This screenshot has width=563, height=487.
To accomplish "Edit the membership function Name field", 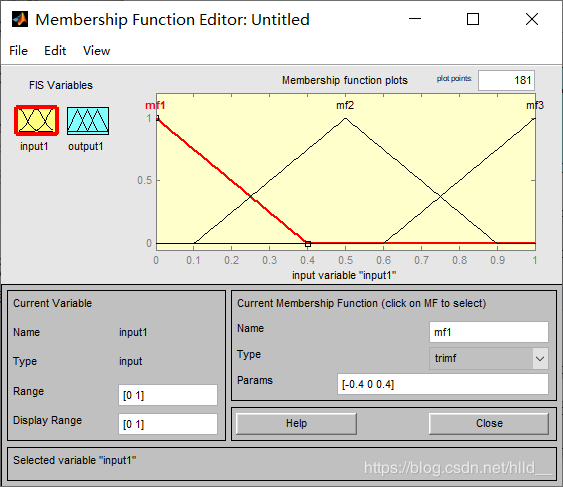I will 489,332.
